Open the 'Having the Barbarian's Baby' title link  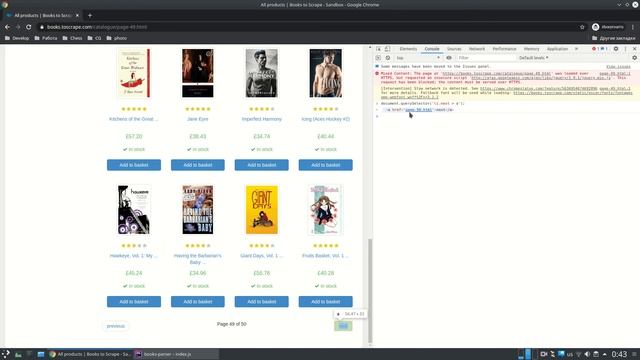tap(198, 259)
